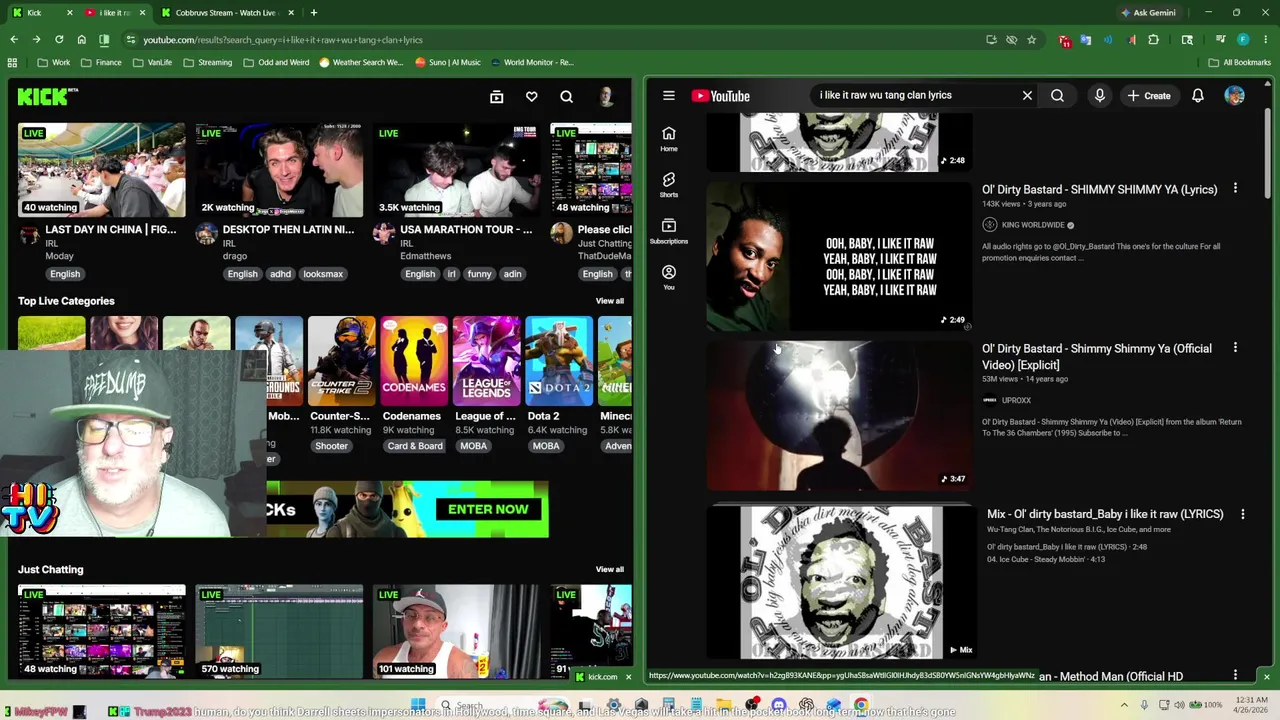View all Just Chatting streams

click(609, 569)
